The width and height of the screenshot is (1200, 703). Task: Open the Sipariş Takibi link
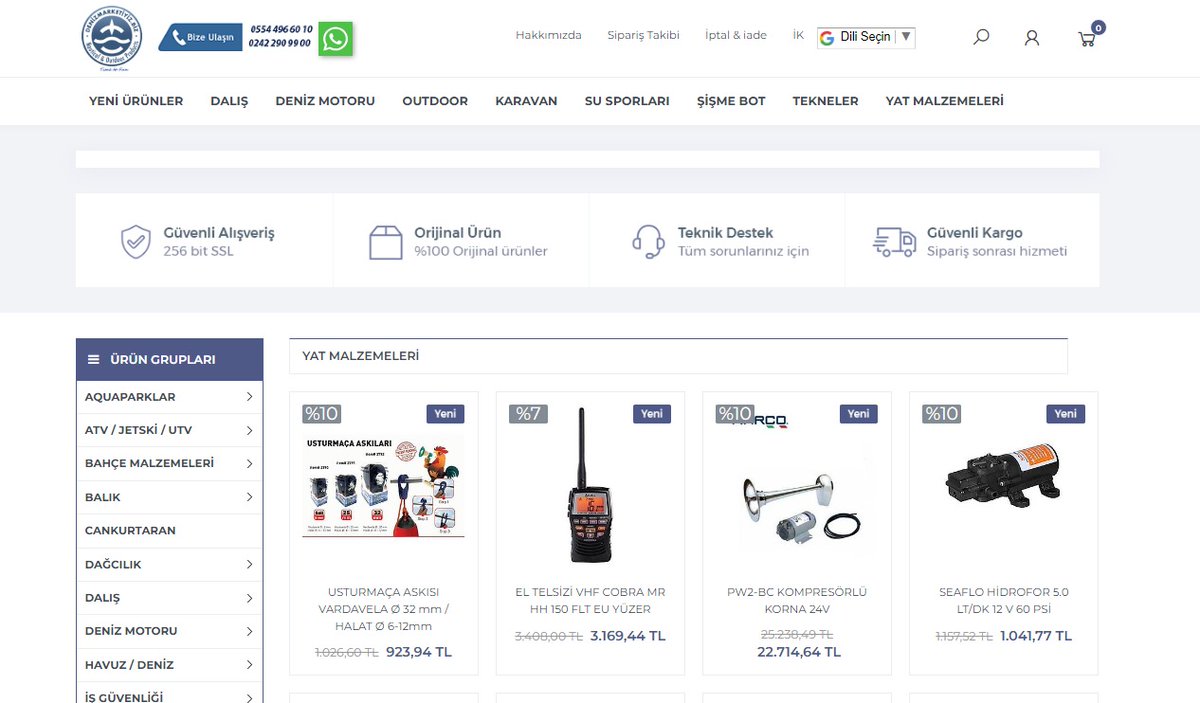(643, 35)
